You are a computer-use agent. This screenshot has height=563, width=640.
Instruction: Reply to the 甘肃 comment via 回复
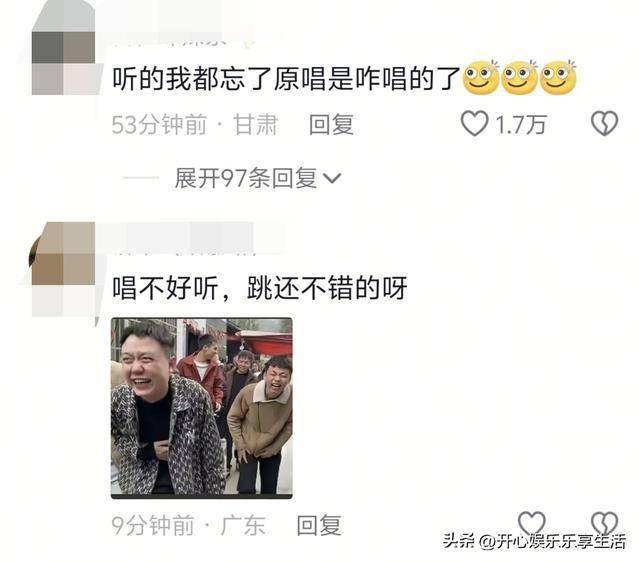click(x=331, y=124)
